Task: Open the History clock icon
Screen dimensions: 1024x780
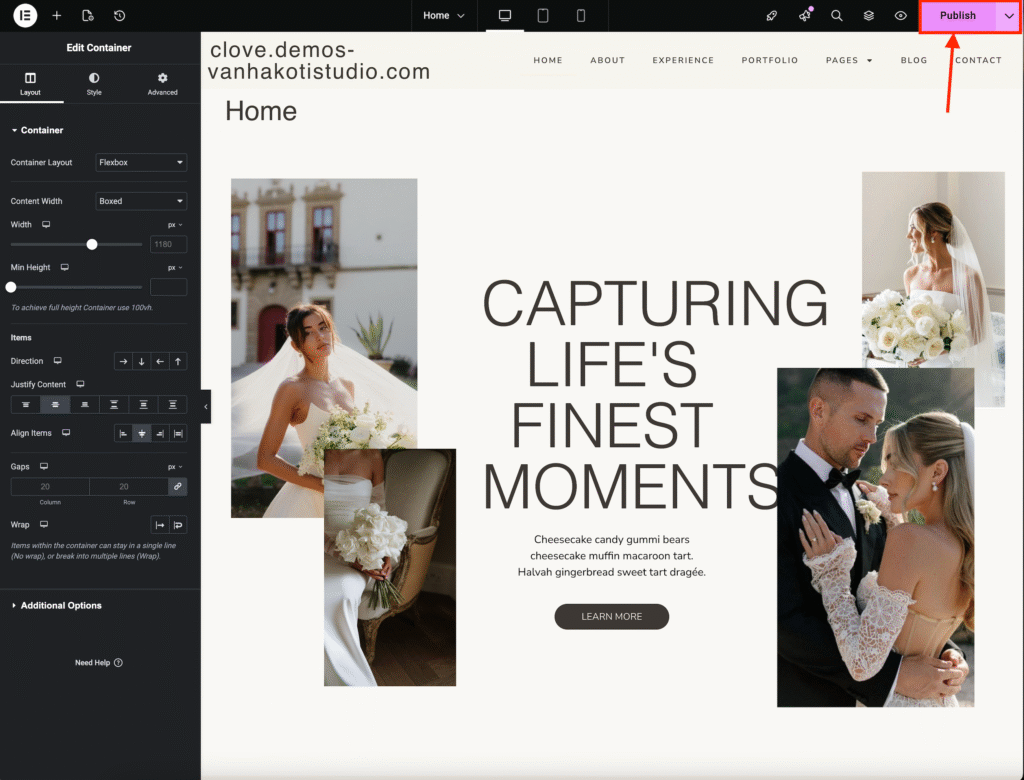Action: pyautogui.click(x=120, y=15)
